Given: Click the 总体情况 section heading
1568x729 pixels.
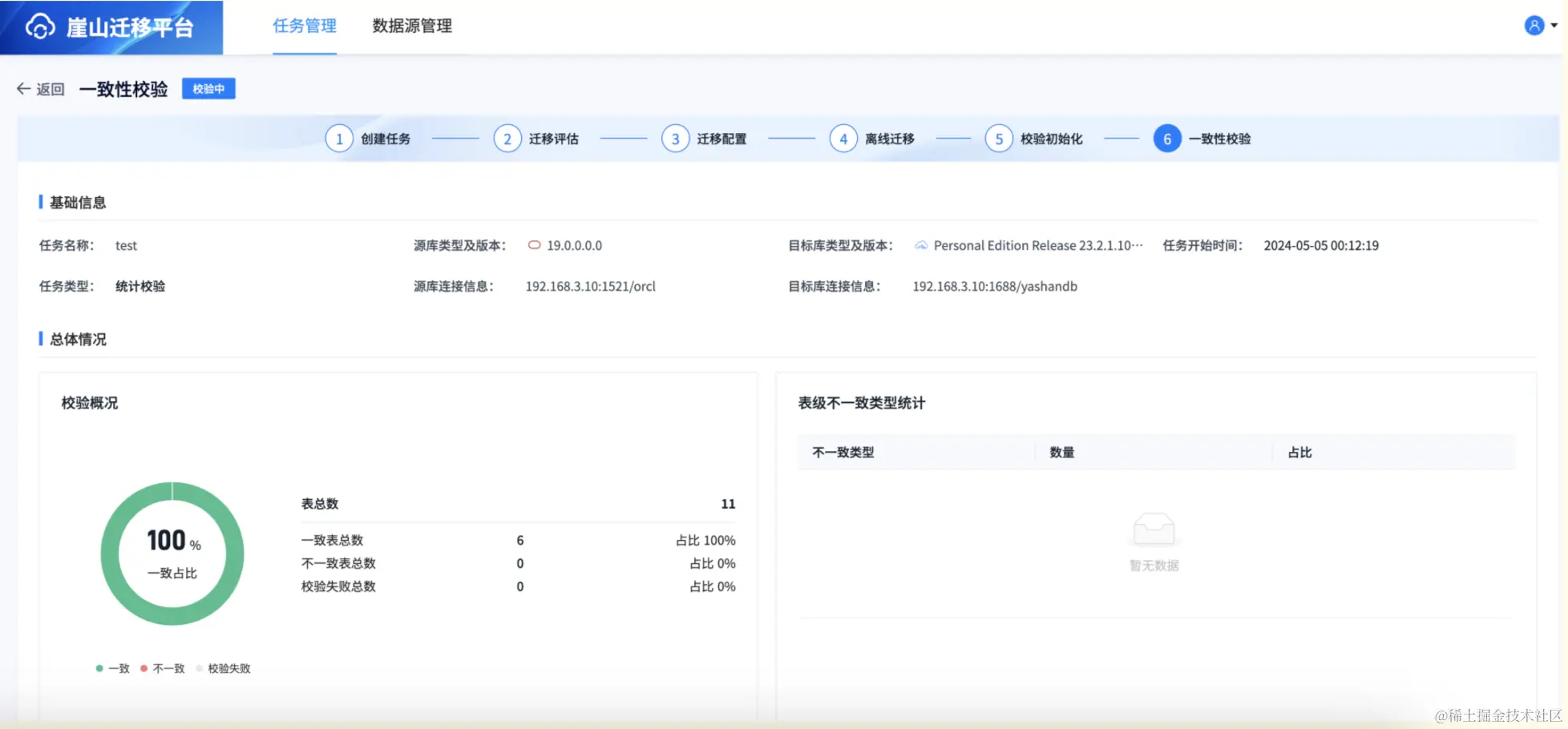Looking at the screenshot, I should pyautogui.click(x=78, y=340).
